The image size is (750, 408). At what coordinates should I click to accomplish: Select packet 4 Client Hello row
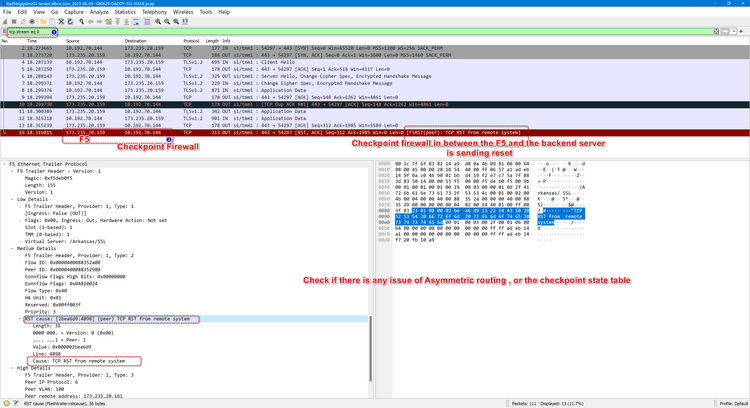pos(375,62)
